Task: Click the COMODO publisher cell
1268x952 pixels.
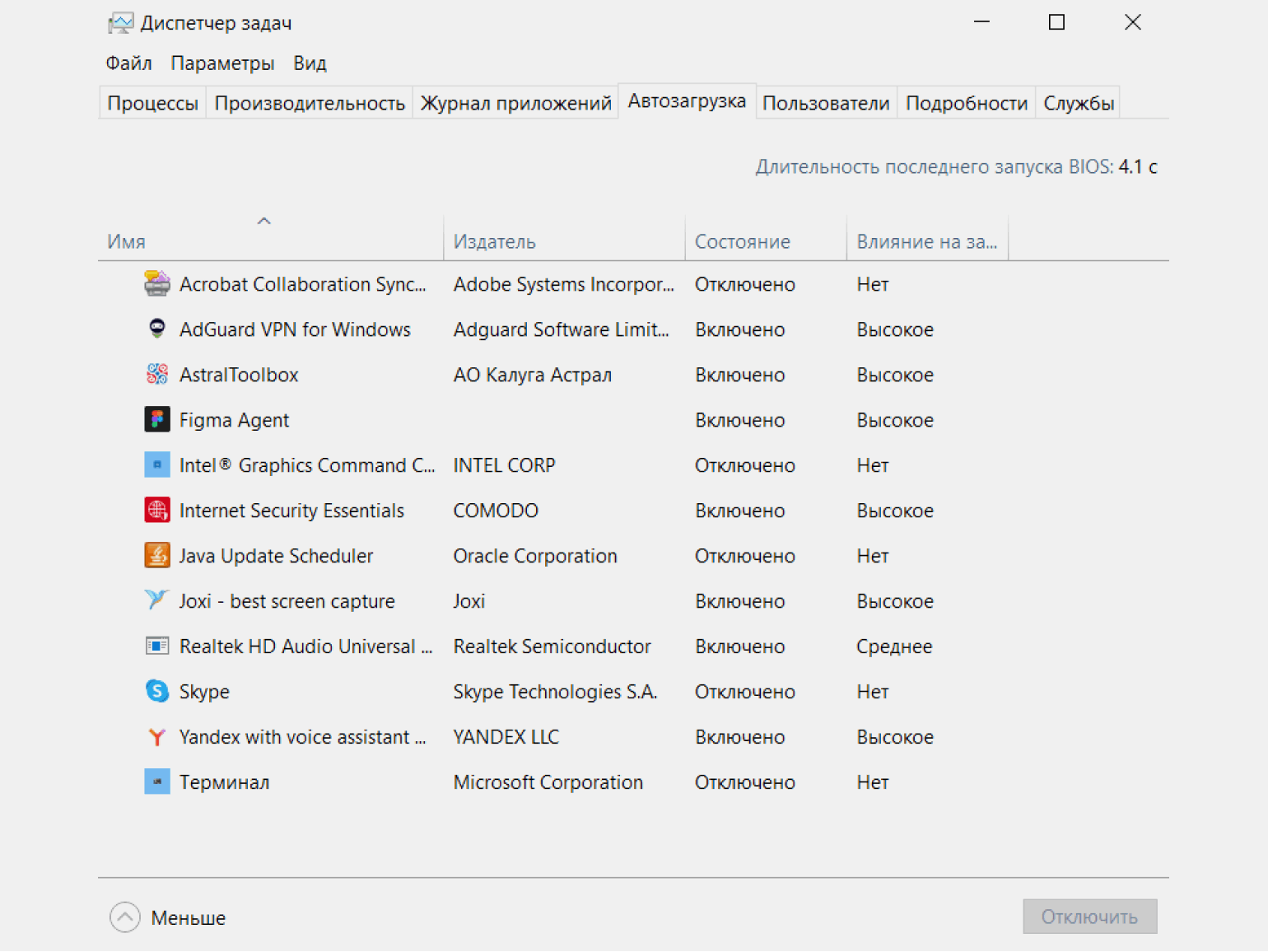Action: pos(495,511)
